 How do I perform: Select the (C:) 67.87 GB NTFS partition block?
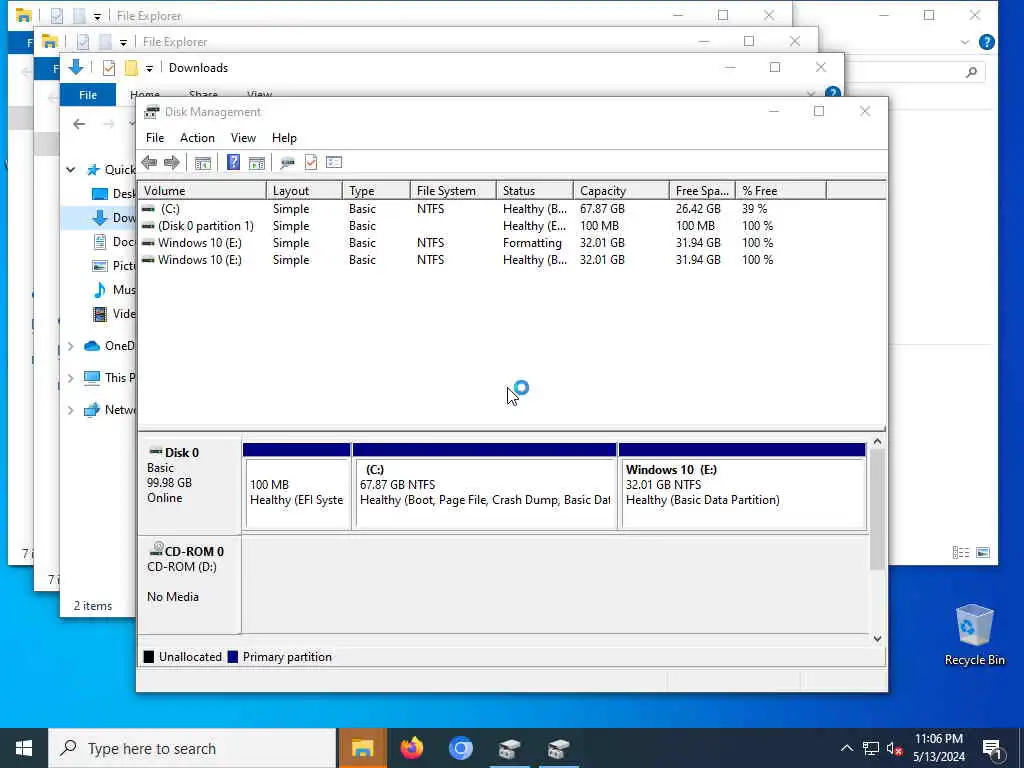(485, 486)
